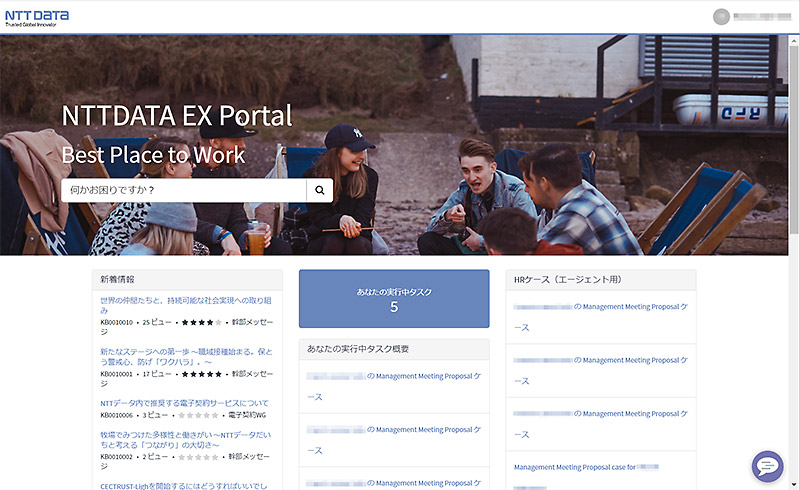Click the star rating of KB0010010
The height and width of the screenshot is (490, 800).
coord(202,323)
